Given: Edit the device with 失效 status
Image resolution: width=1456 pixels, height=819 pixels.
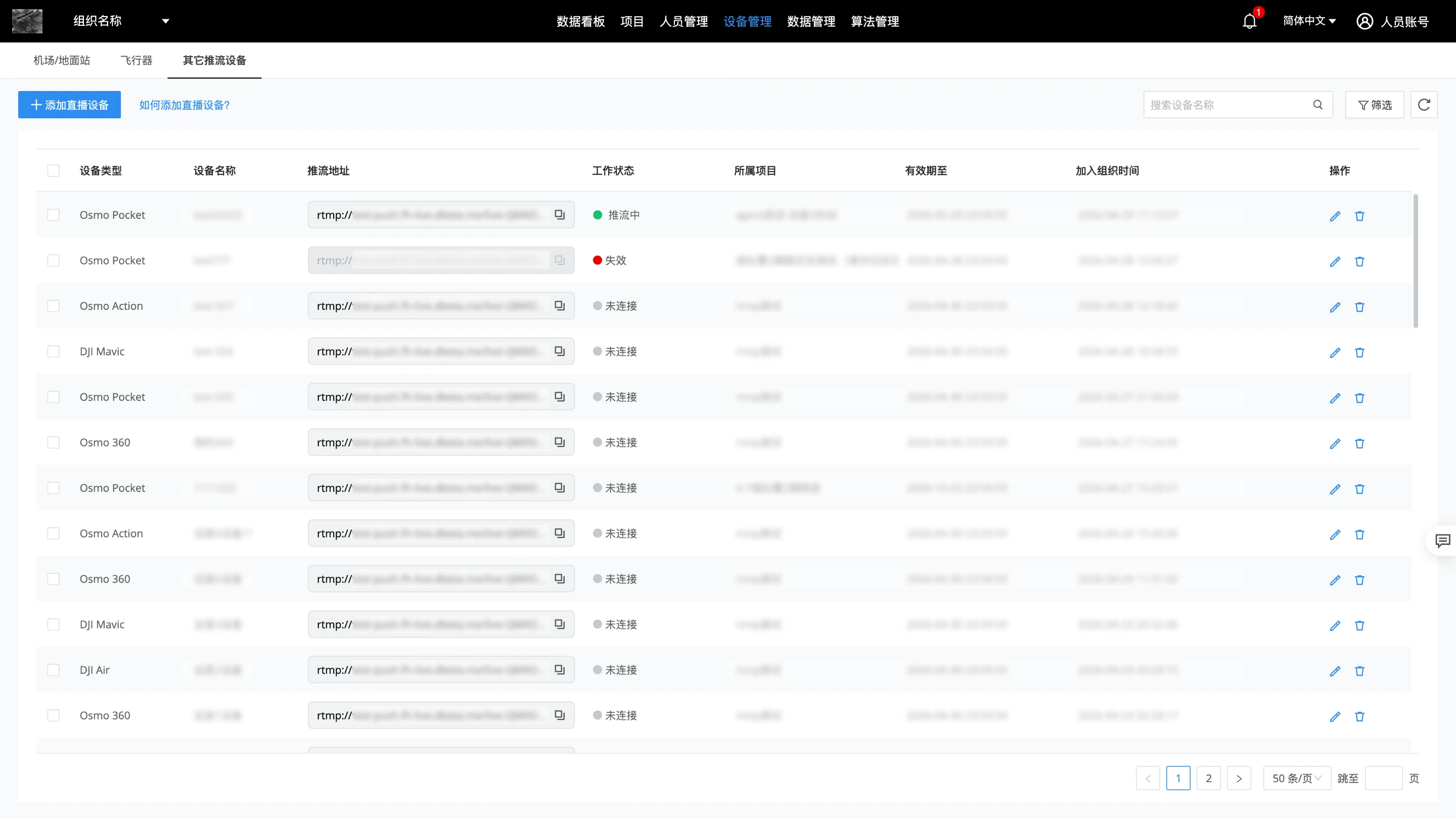Looking at the screenshot, I should tap(1335, 262).
